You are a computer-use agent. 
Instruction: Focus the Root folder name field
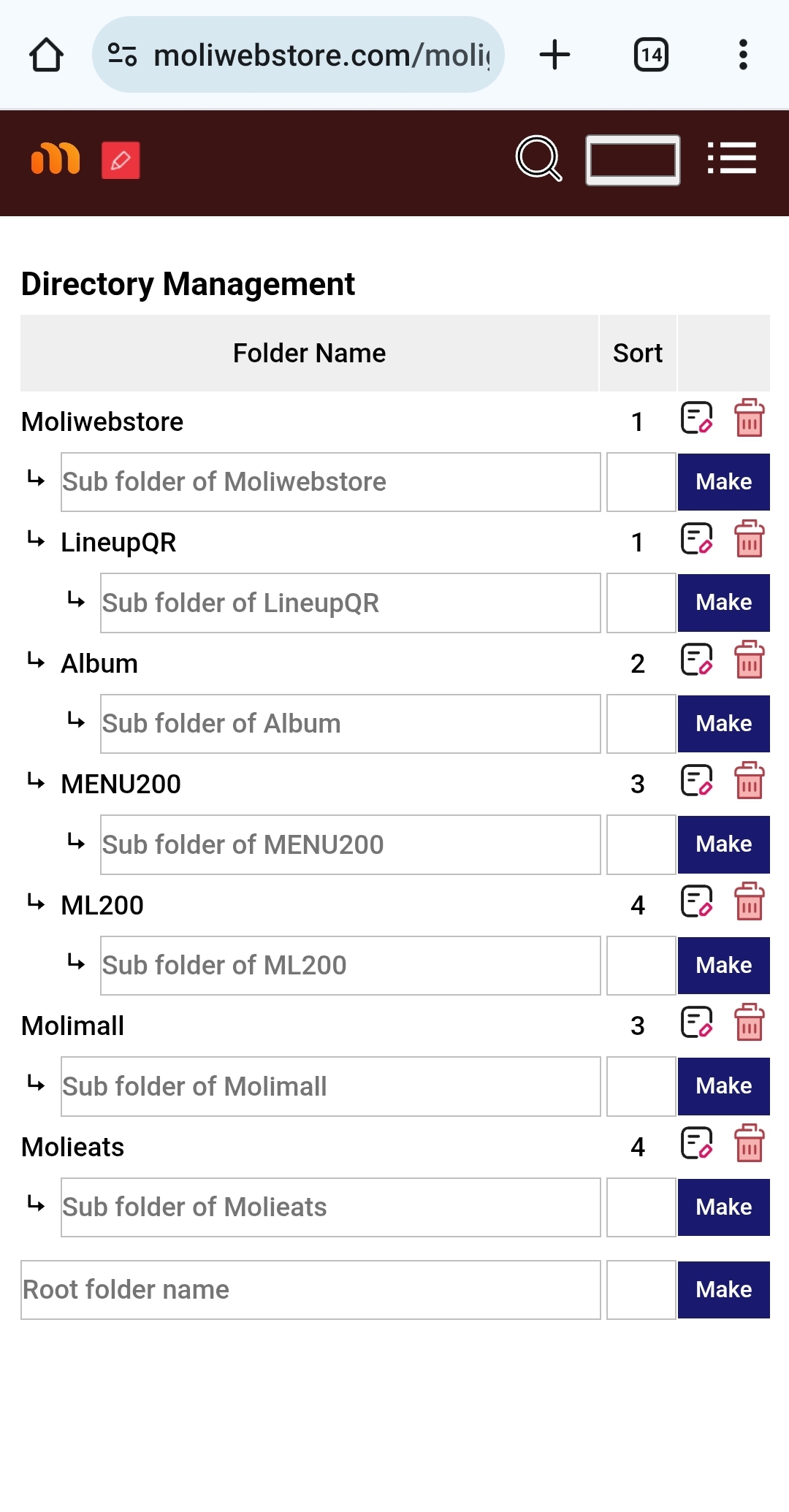[310, 1290]
